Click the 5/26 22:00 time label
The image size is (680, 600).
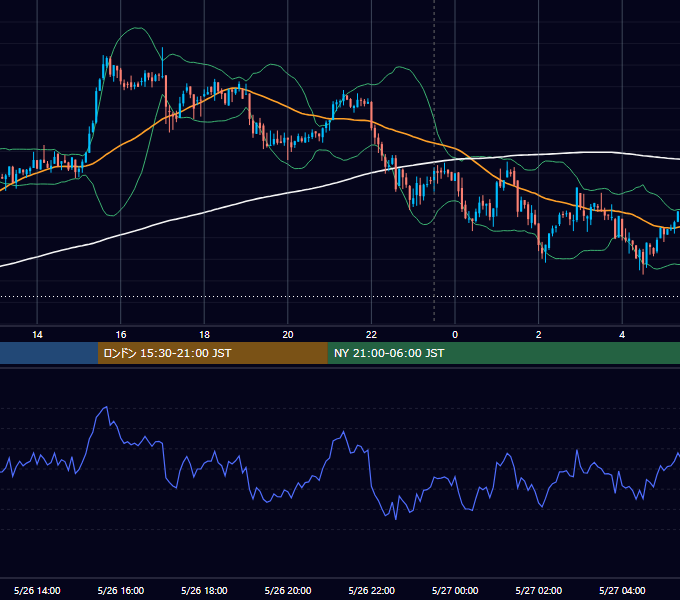[372, 590]
